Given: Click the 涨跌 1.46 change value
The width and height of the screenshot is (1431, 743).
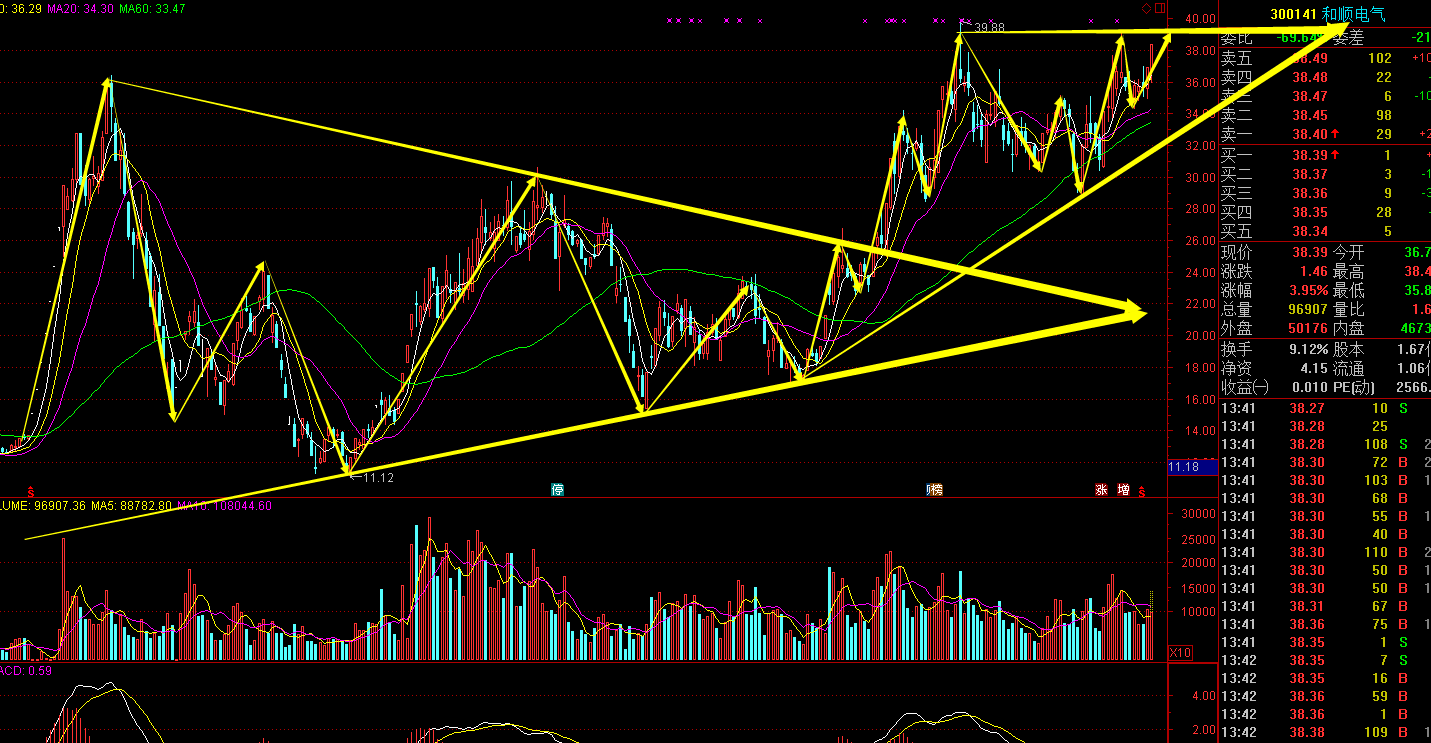Looking at the screenshot, I should 1314,271.
